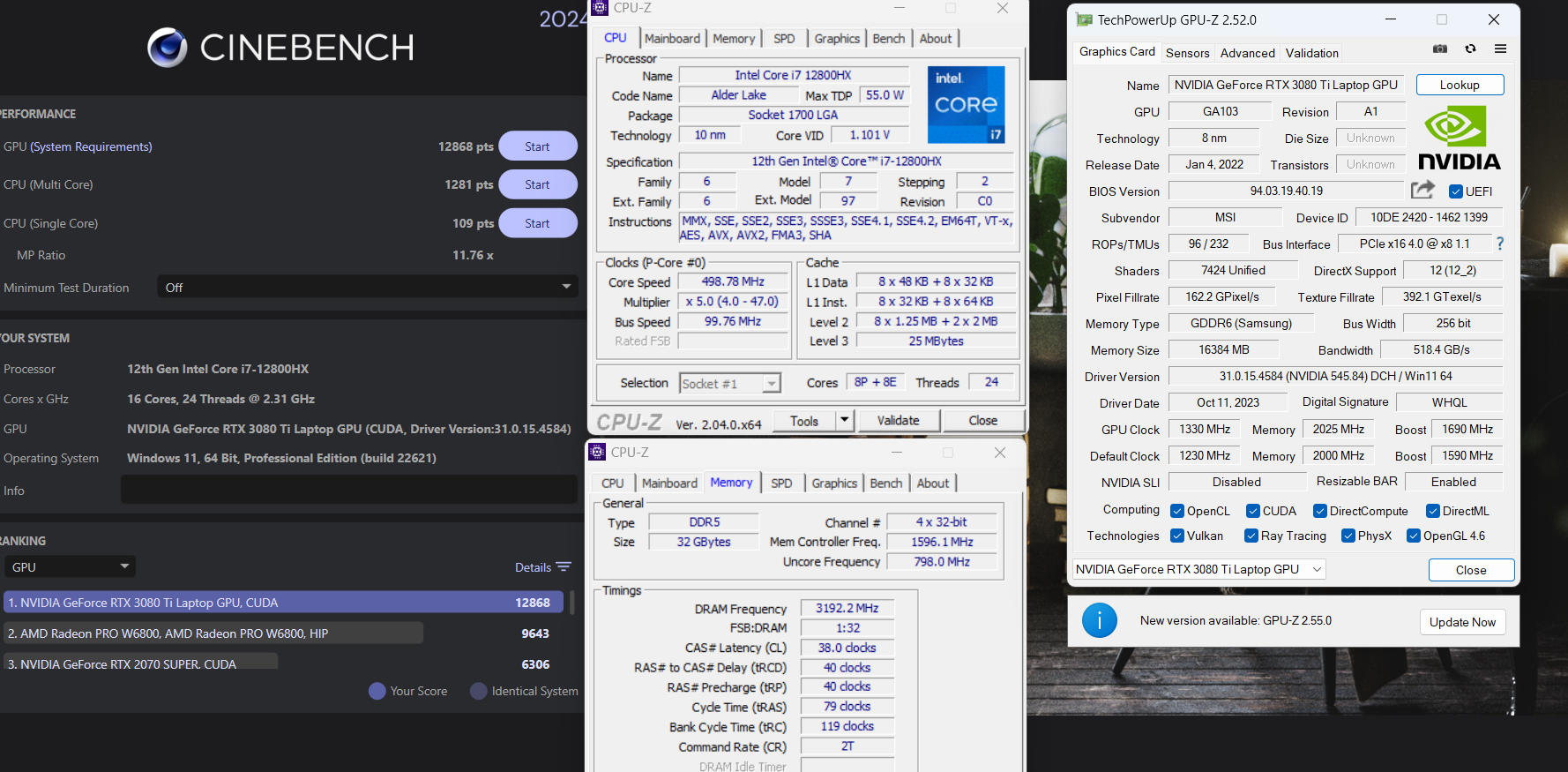The height and width of the screenshot is (772, 1568).
Task: Click the BIOS share/export arrow icon
Action: point(1422,190)
